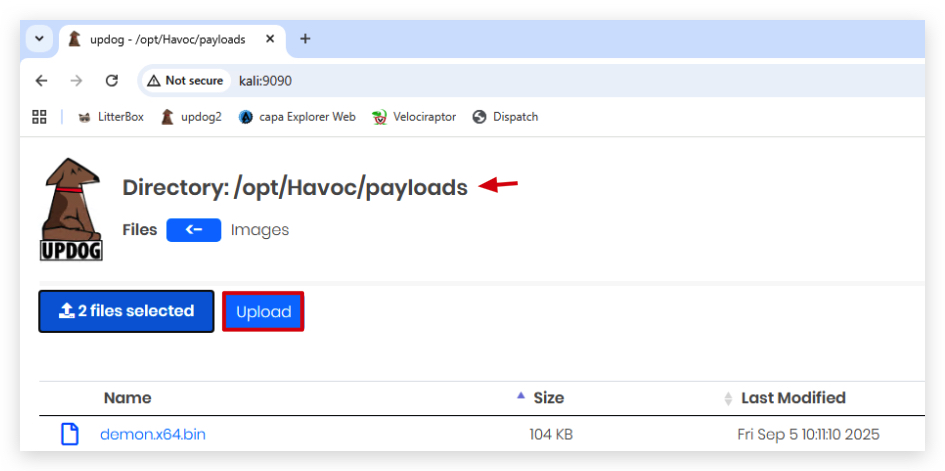Open the updog2 bookmark
This screenshot has width=945, height=471.
[x=192, y=117]
